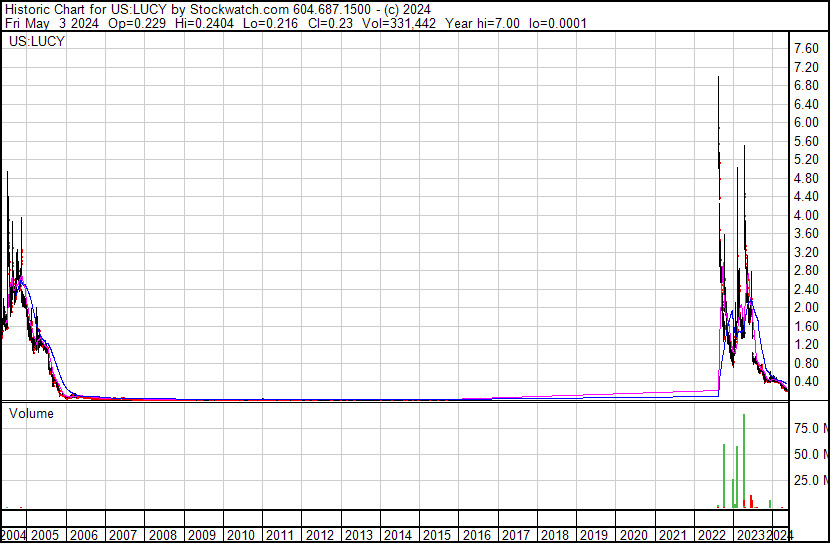Click the 0.80 price axis label

pos(807,363)
